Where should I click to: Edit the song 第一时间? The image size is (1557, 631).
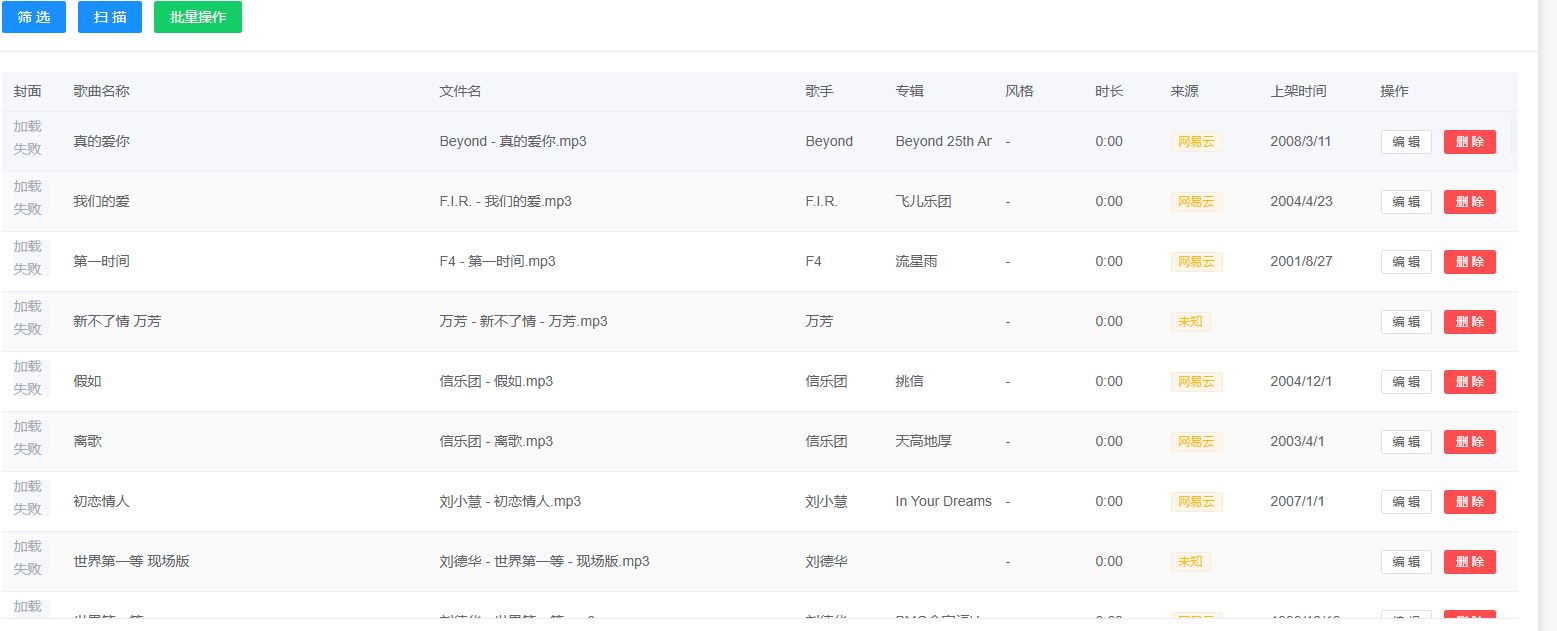pos(1406,262)
